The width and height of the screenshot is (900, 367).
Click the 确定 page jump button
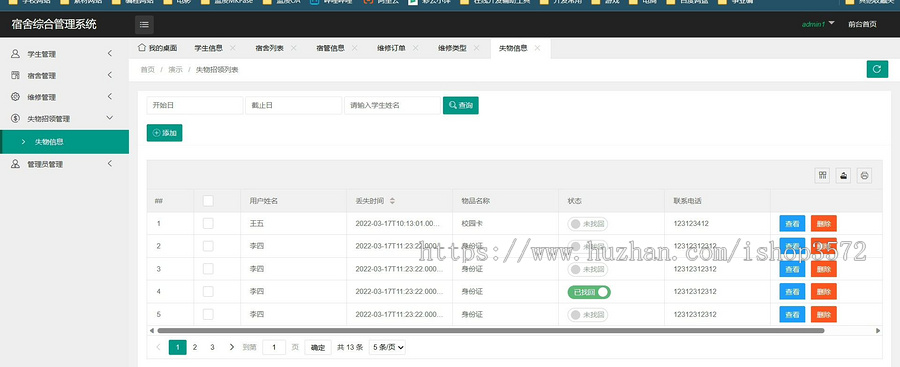[x=318, y=347]
